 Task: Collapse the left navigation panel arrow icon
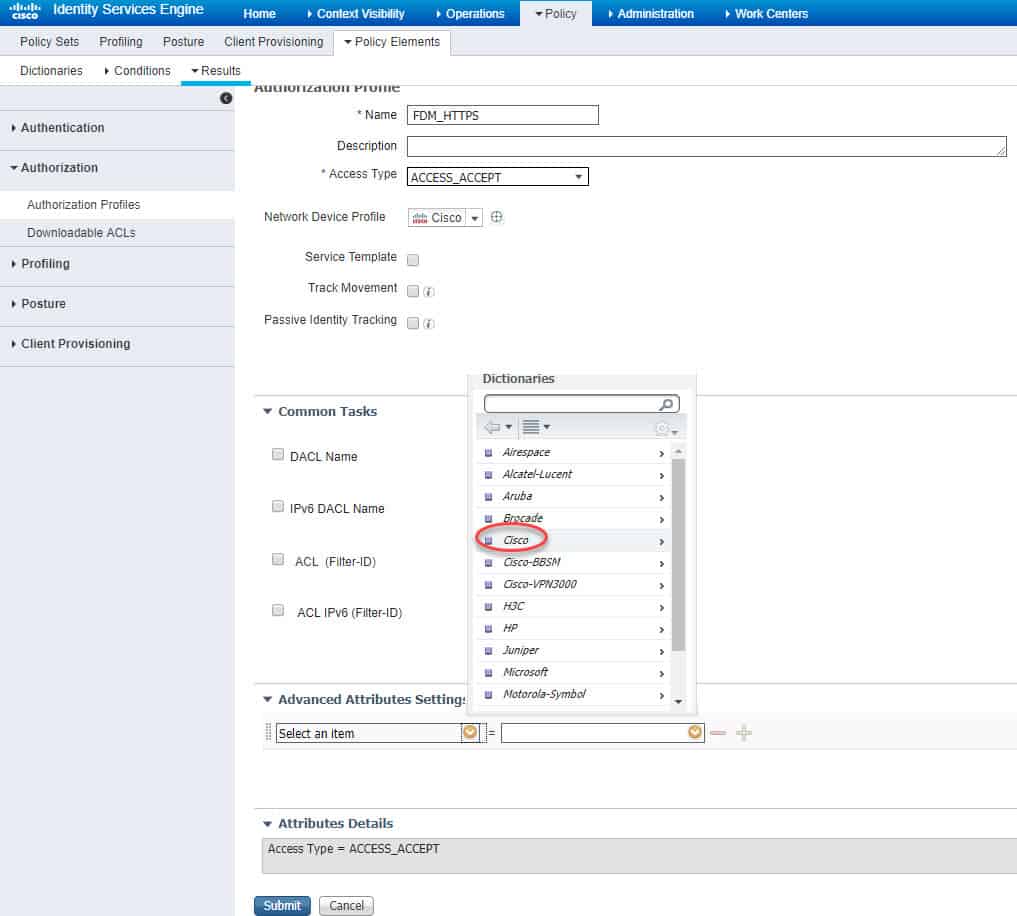226,98
